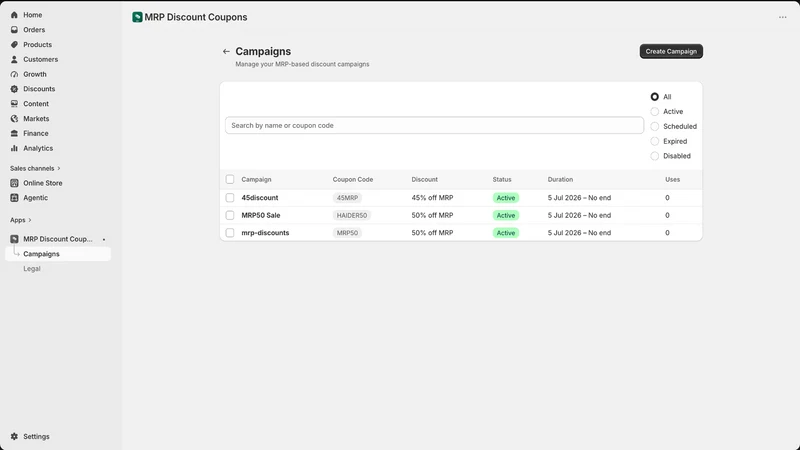Click the Customers person icon
The image size is (800, 450).
click(14, 59)
